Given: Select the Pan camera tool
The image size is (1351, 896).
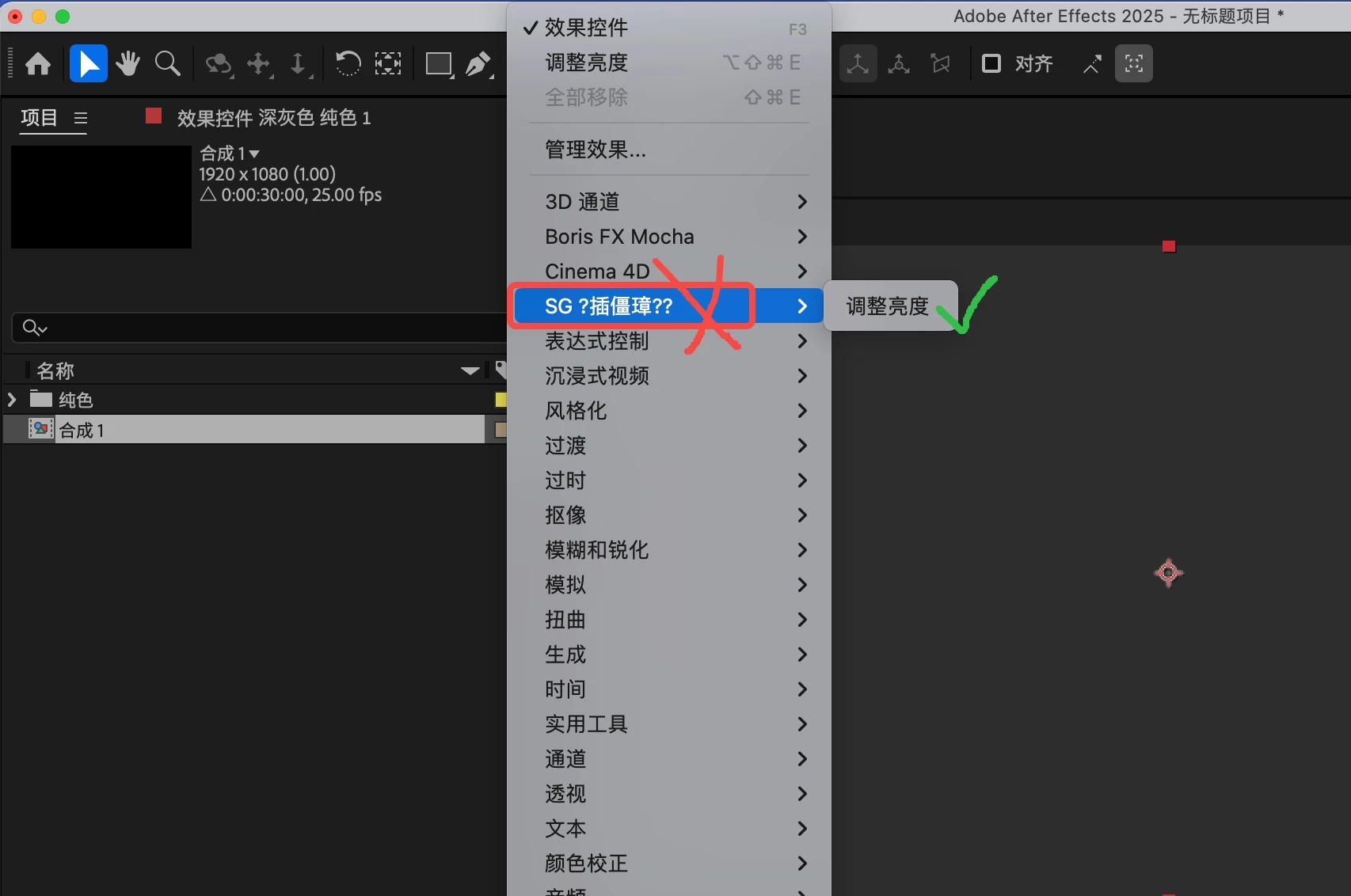Looking at the screenshot, I should [x=259, y=64].
